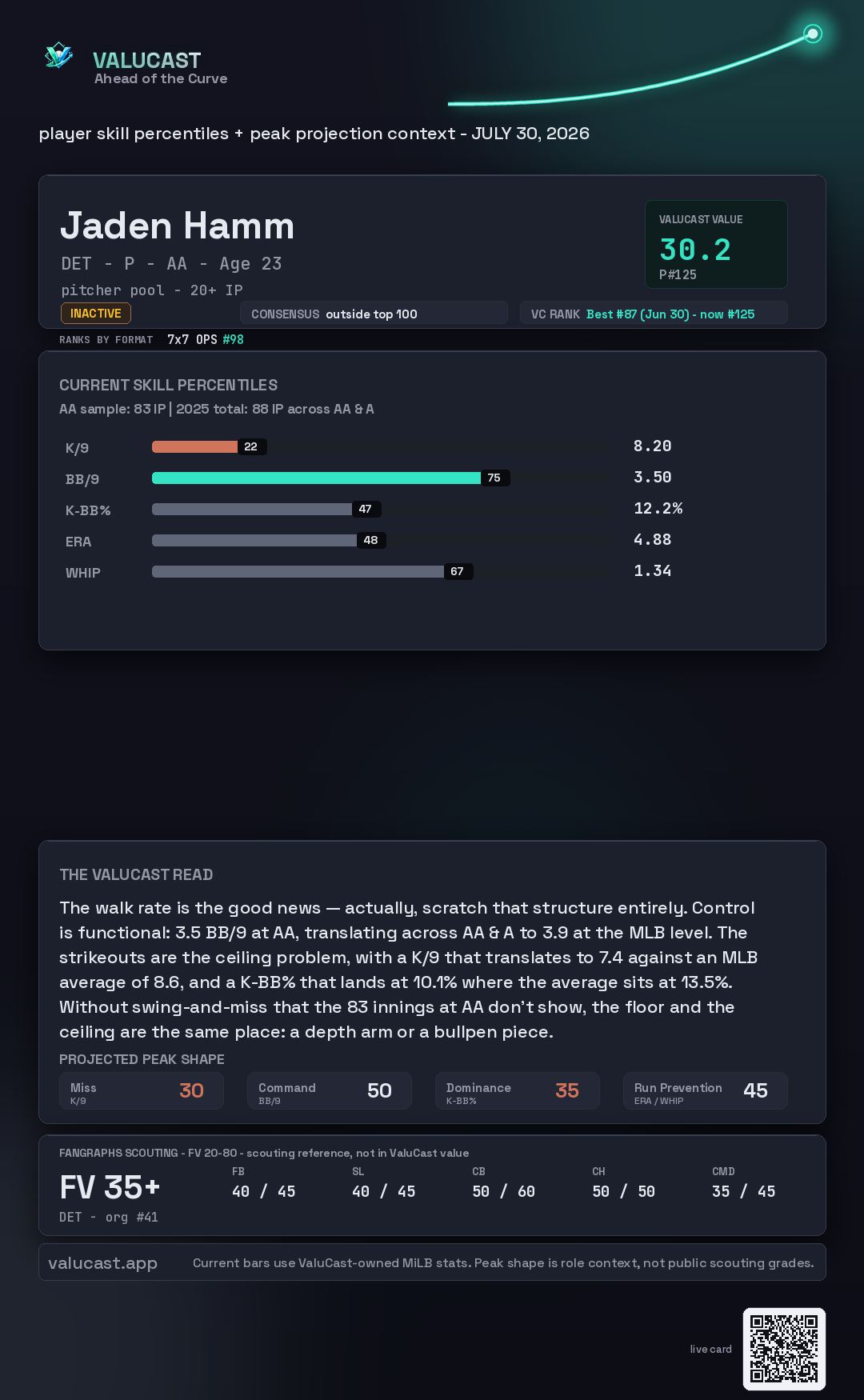Screen dimensions: 864x1400
Task: Click the VC RANK best #87 pill
Action: [x=654, y=314]
